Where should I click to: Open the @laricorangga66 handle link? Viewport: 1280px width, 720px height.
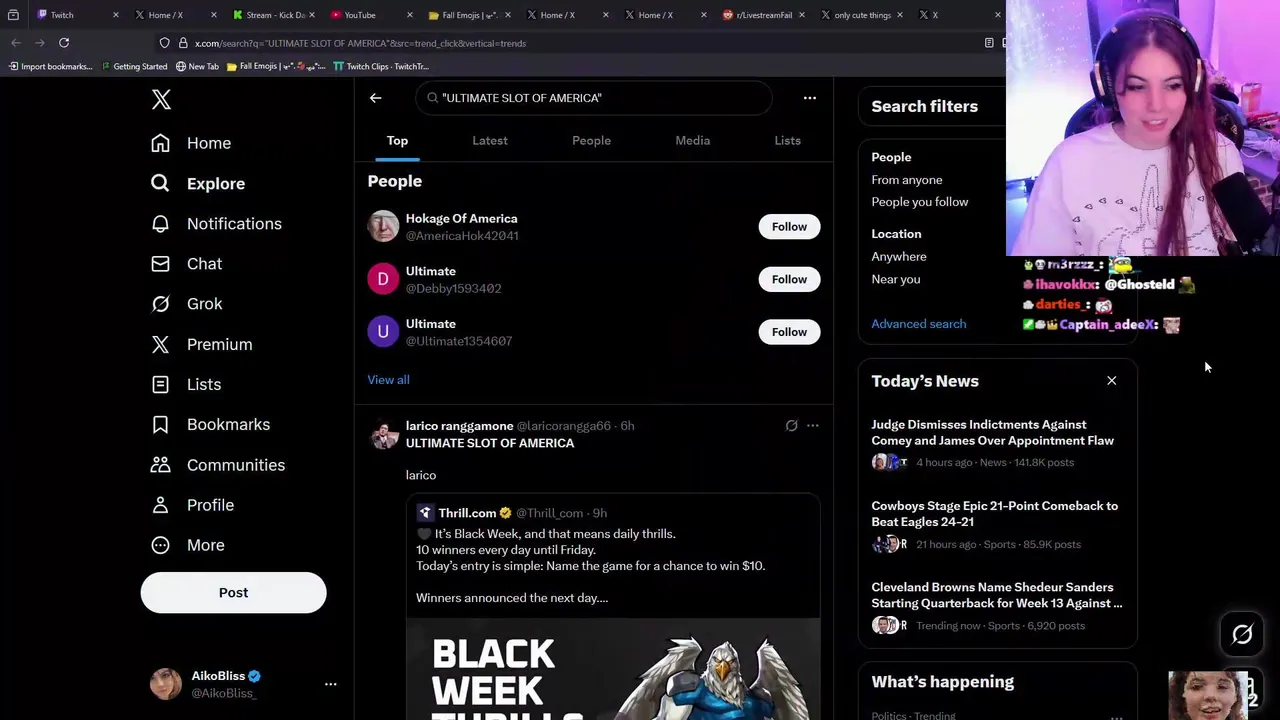[x=563, y=426]
